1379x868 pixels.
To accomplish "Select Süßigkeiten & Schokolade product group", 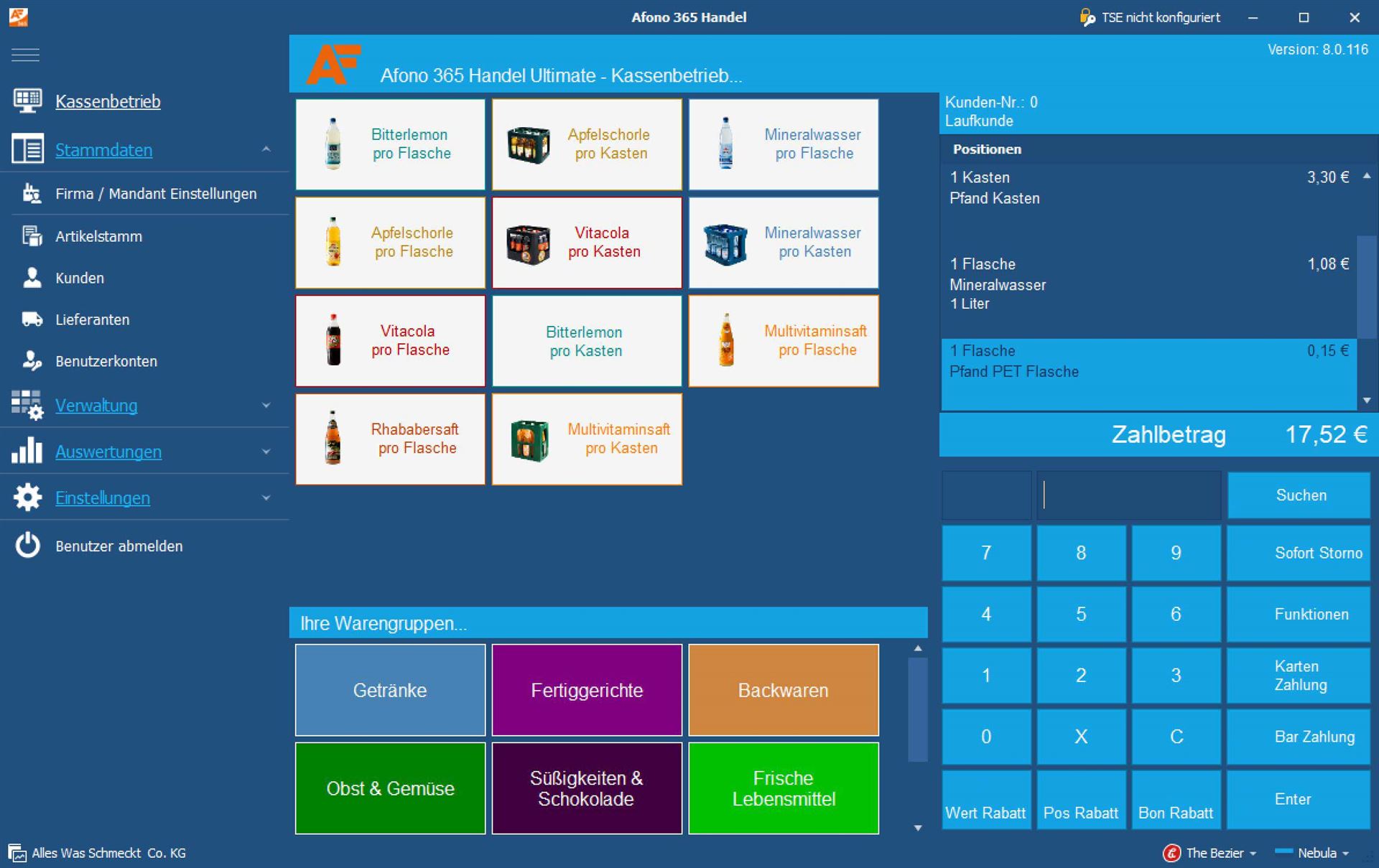I will tap(587, 788).
